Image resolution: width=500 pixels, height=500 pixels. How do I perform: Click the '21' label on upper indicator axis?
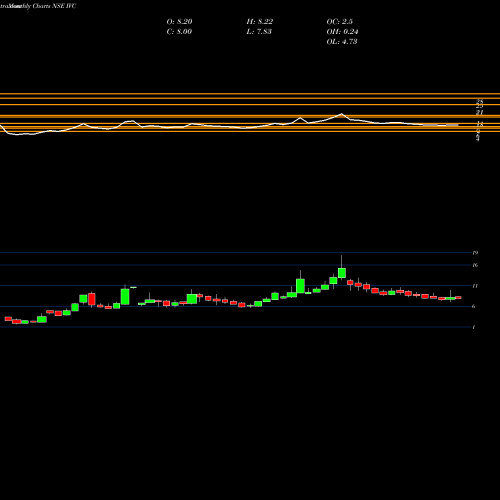click(x=479, y=113)
